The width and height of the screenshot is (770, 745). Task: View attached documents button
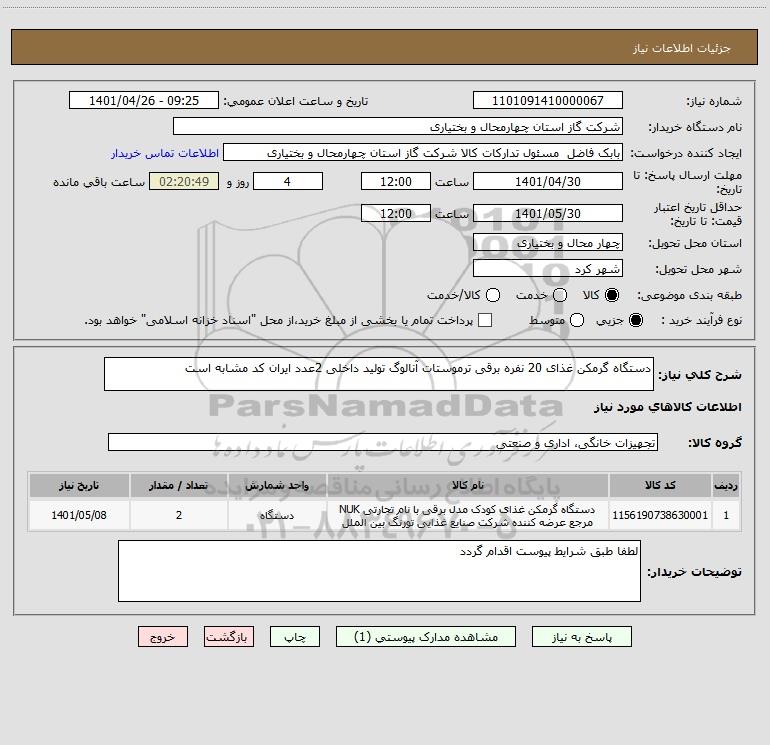426,637
